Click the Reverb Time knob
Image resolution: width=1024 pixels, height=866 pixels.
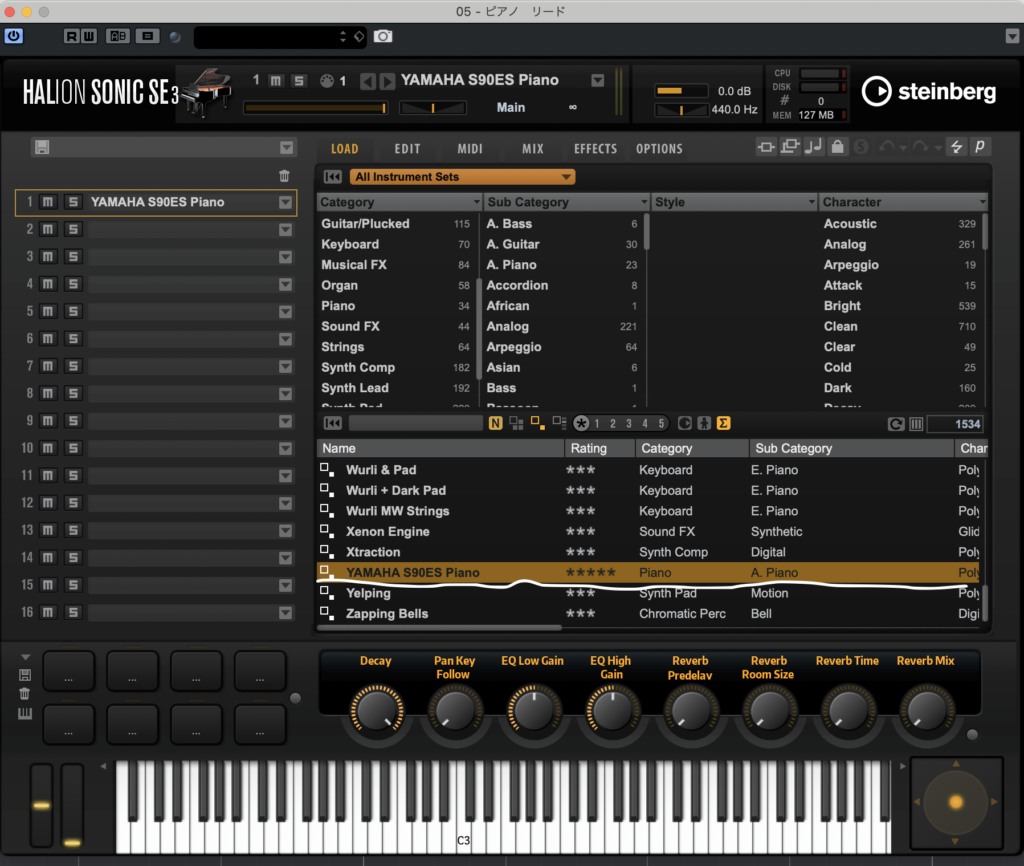[x=846, y=710]
